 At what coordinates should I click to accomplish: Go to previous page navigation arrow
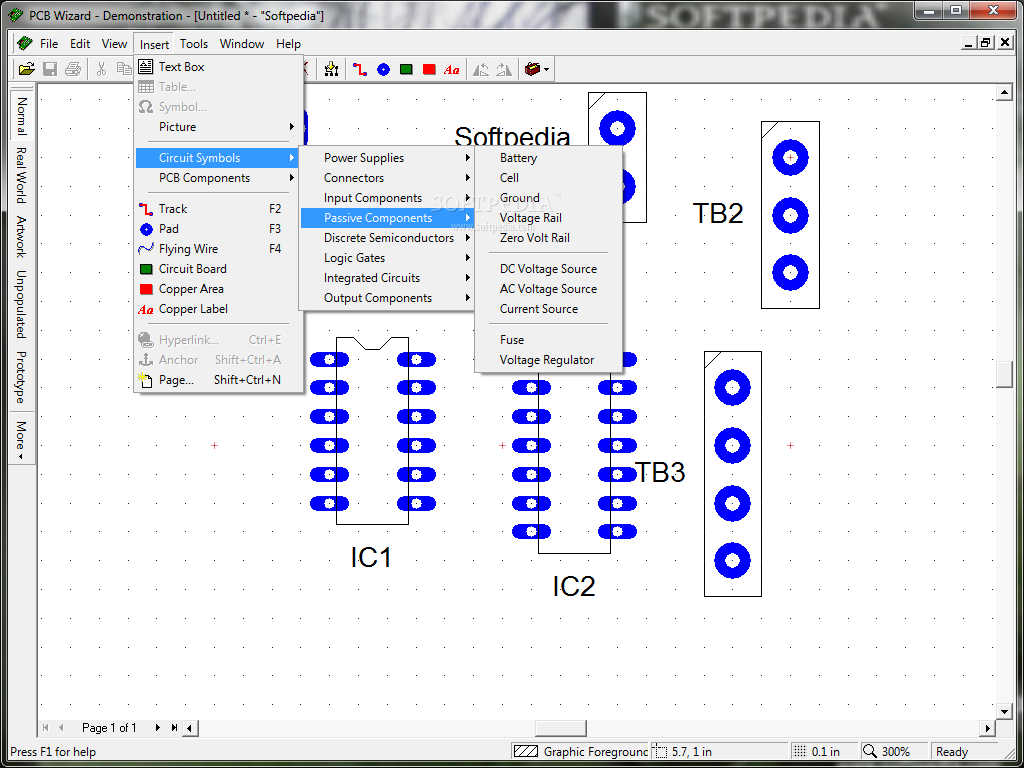tap(61, 728)
